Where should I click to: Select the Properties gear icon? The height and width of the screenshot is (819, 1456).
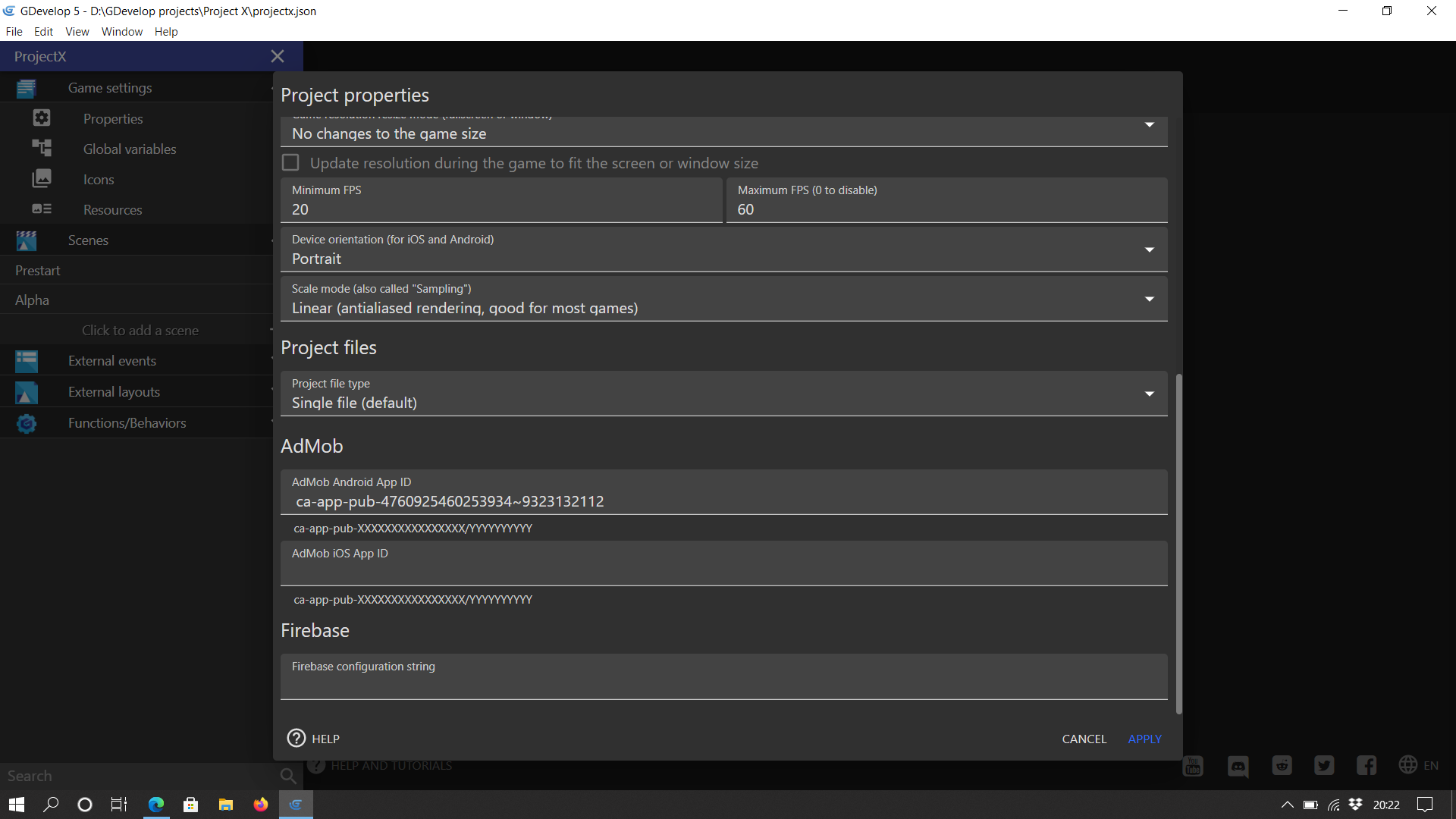(42, 118)
